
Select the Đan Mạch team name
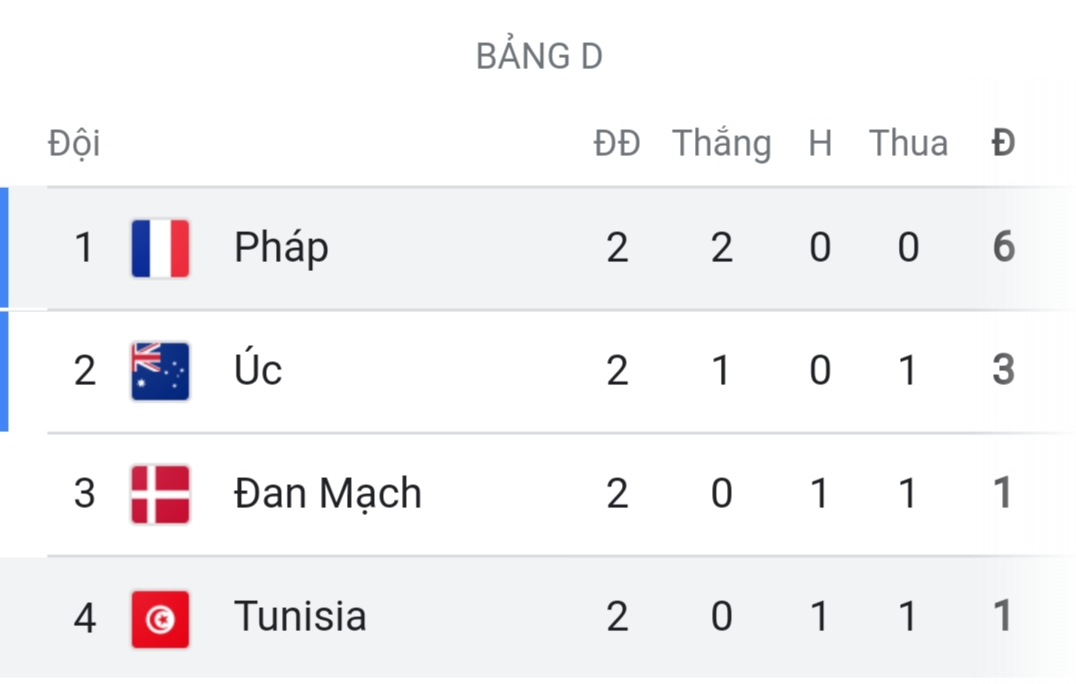[x=328, y=494]
